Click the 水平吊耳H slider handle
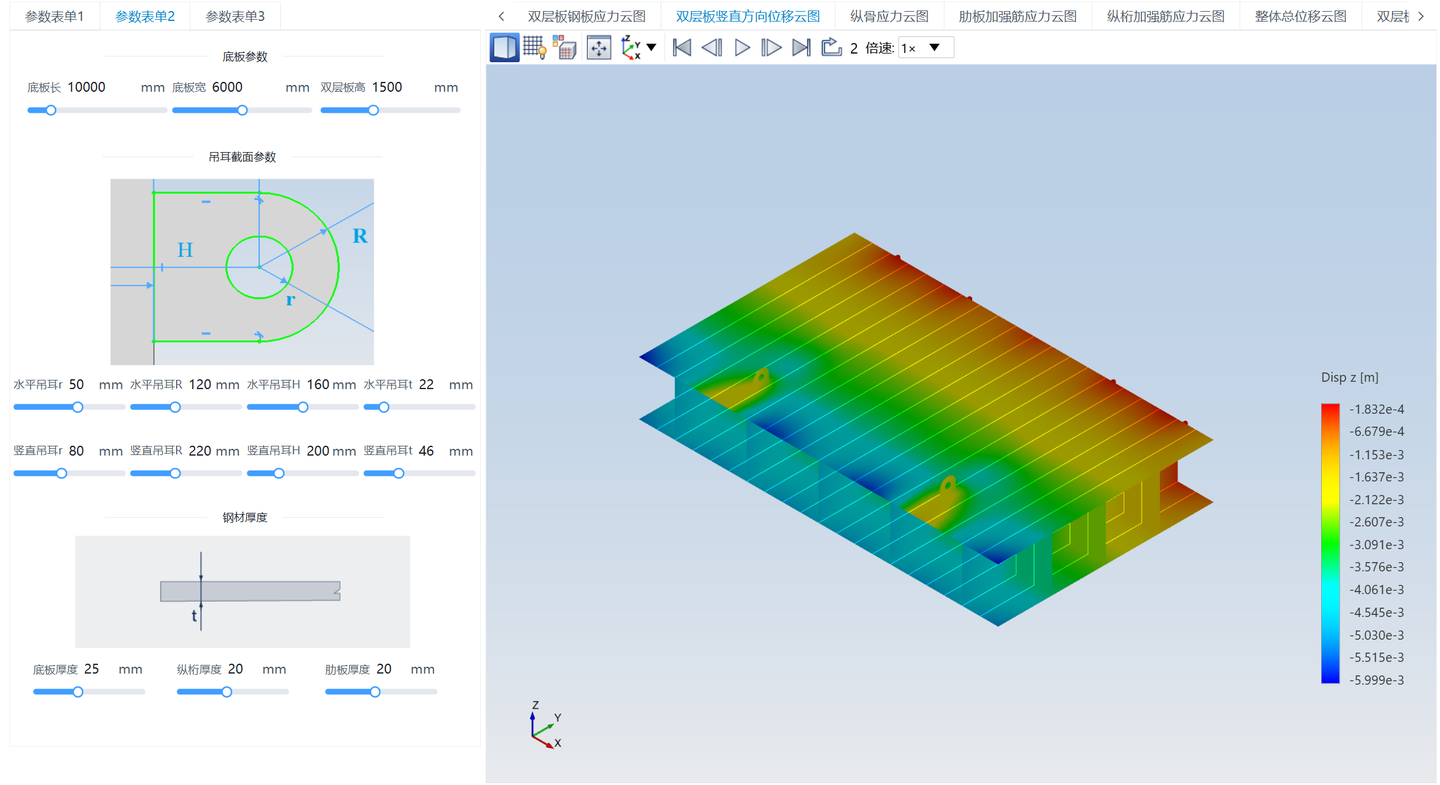1440x785 pixels. click(x=303, y=407)
